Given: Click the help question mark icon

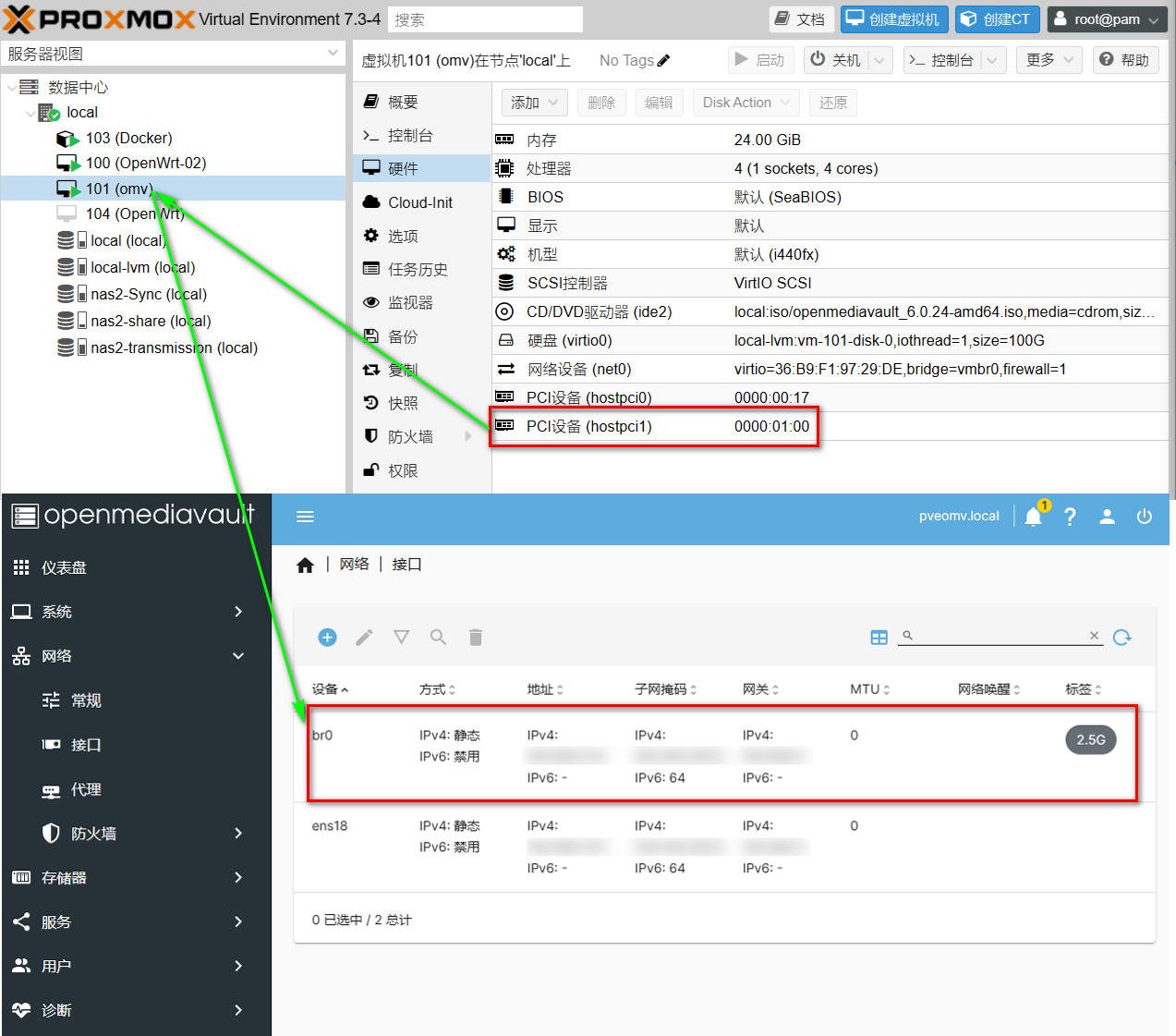Looking at the screenshot, I should click(1070, 517).
